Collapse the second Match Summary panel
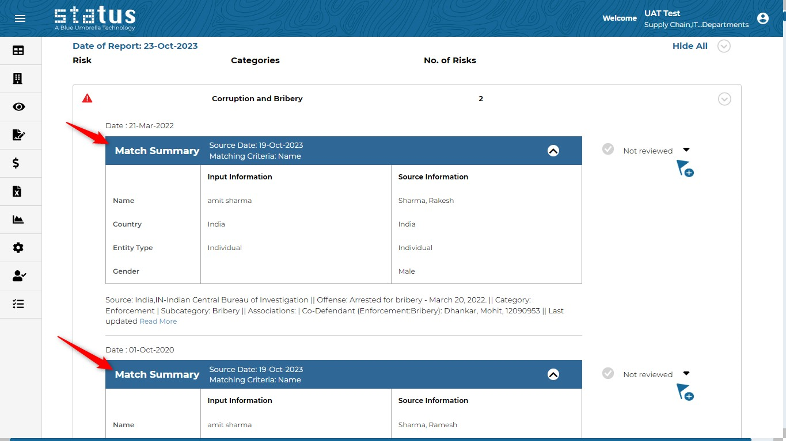This screenshot has width=786, height=442. [553, 374]
